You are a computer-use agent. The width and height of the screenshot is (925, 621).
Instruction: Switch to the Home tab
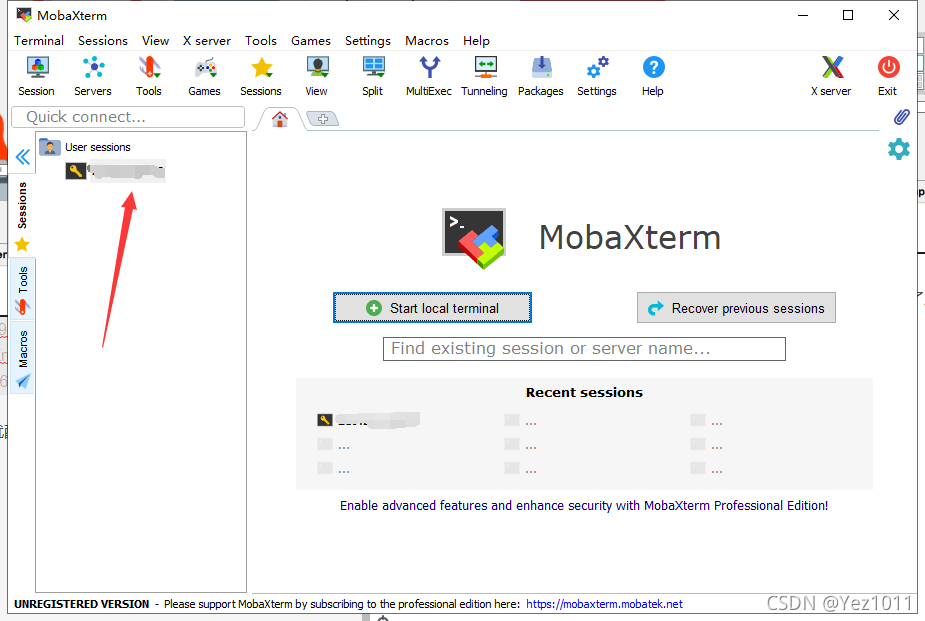(280, 119)
